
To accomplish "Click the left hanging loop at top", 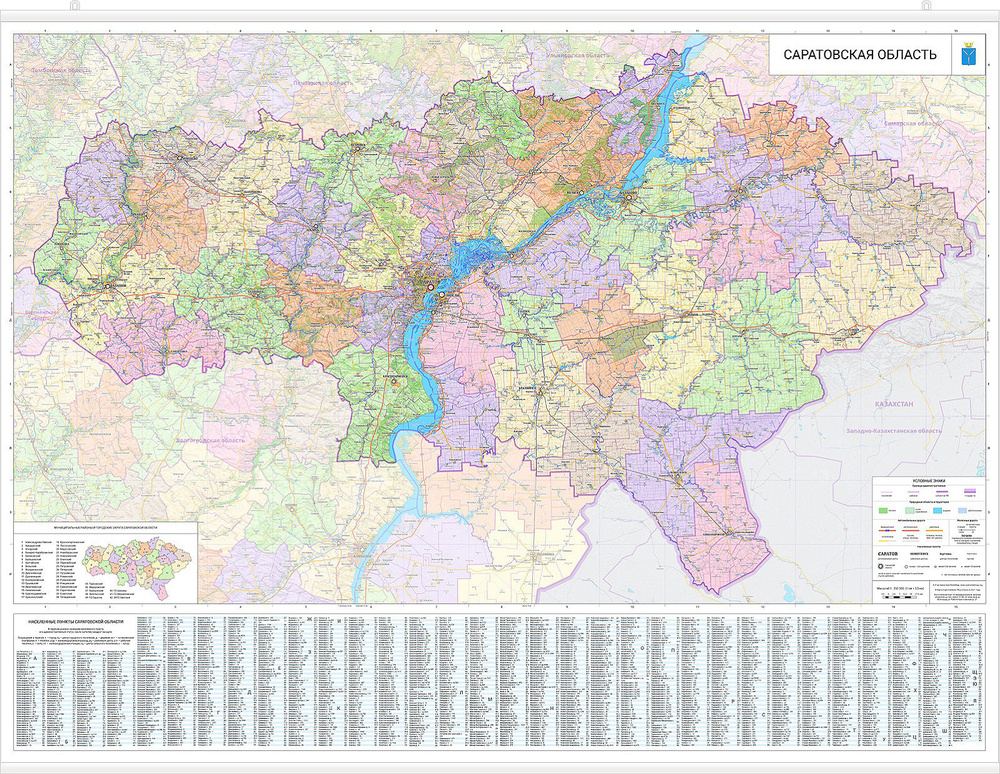I will pos(77,6).
